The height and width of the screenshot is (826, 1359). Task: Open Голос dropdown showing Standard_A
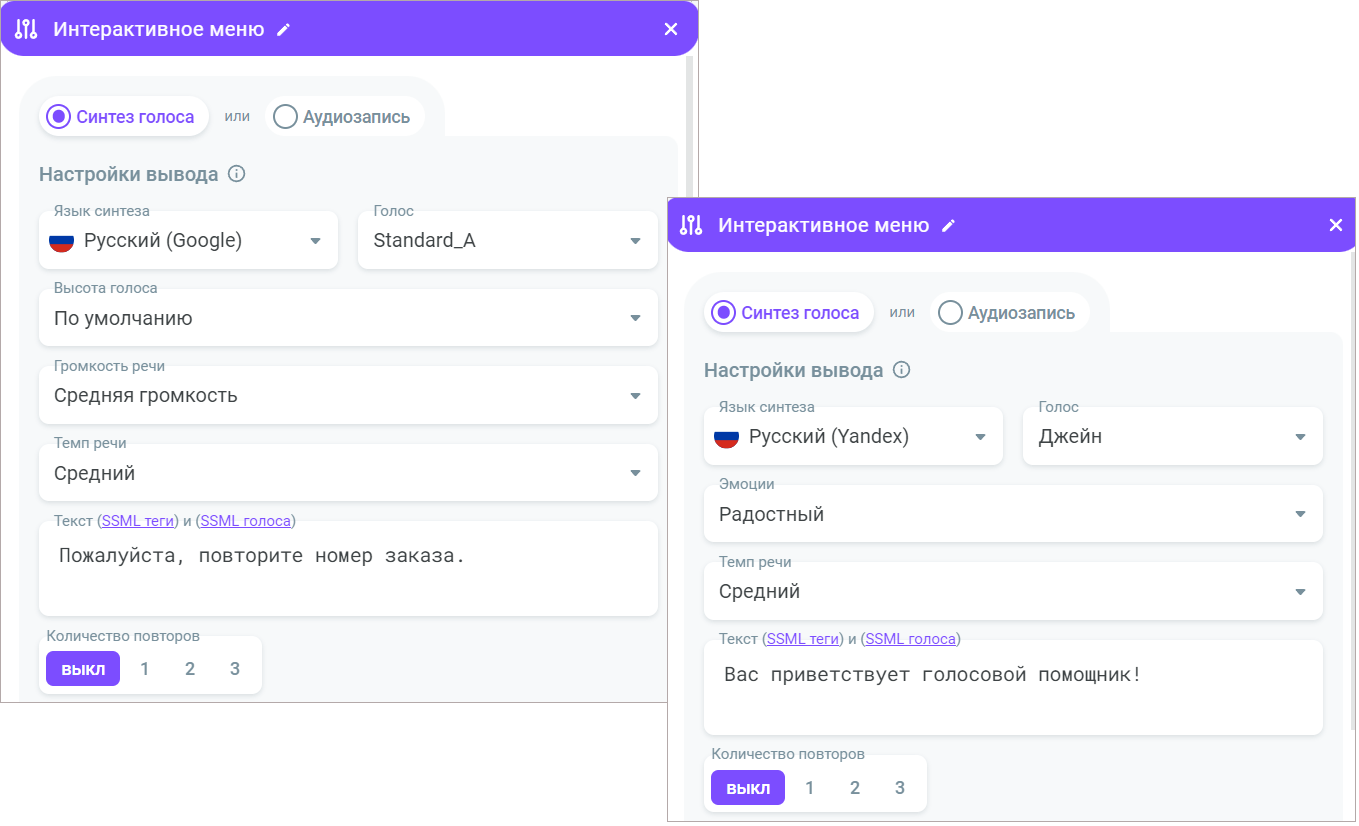click(x=508, y=240)
